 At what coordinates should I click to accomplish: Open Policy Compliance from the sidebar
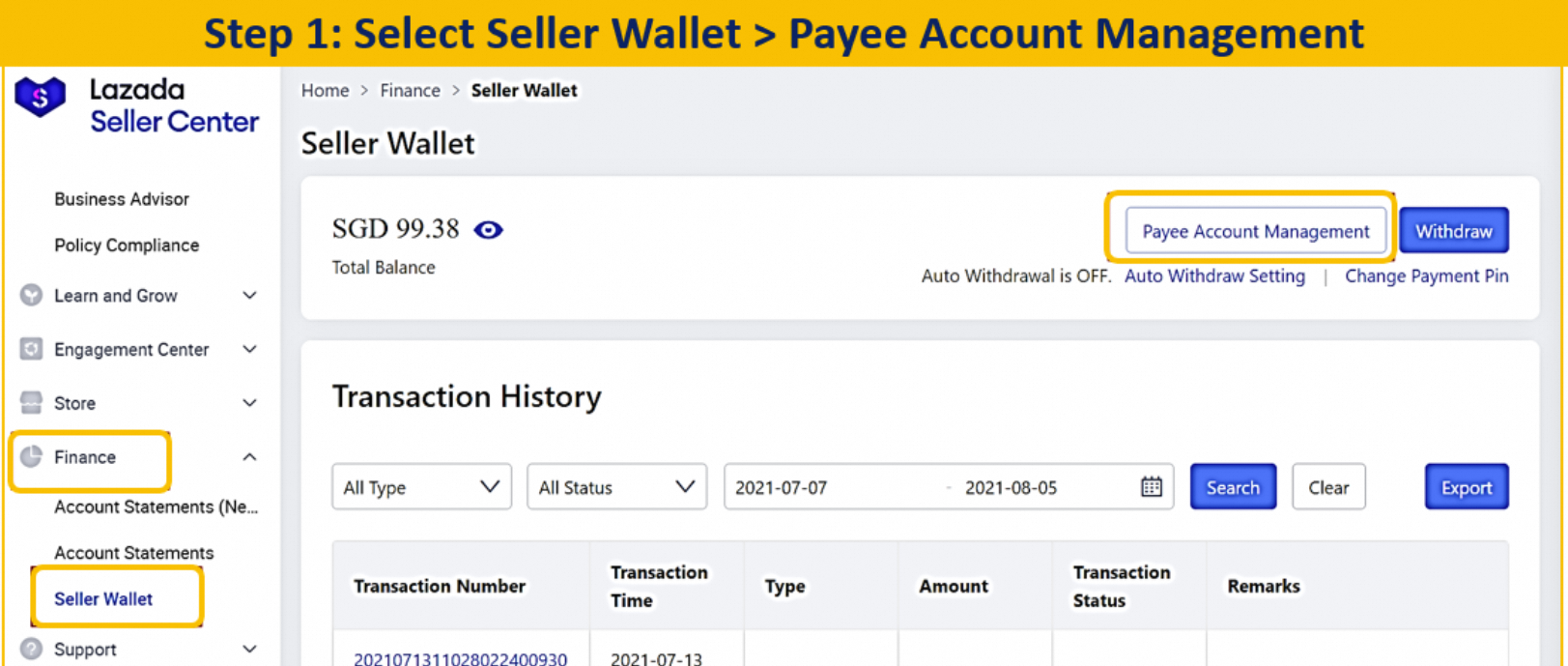pos(127,245)
